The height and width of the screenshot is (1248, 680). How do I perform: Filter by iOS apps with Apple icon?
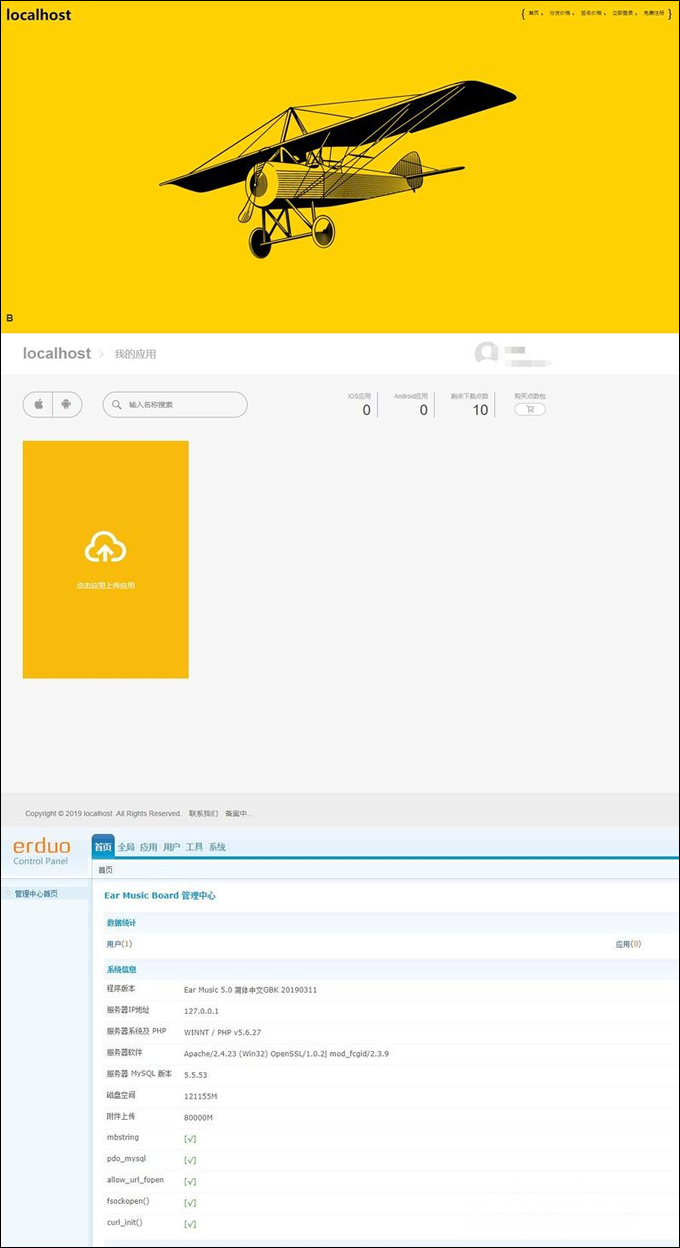(38, 404)
